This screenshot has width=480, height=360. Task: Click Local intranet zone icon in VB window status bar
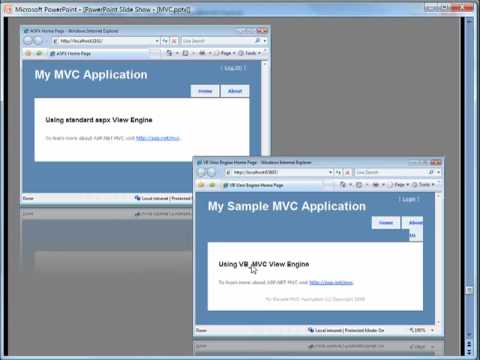[311, 330]
